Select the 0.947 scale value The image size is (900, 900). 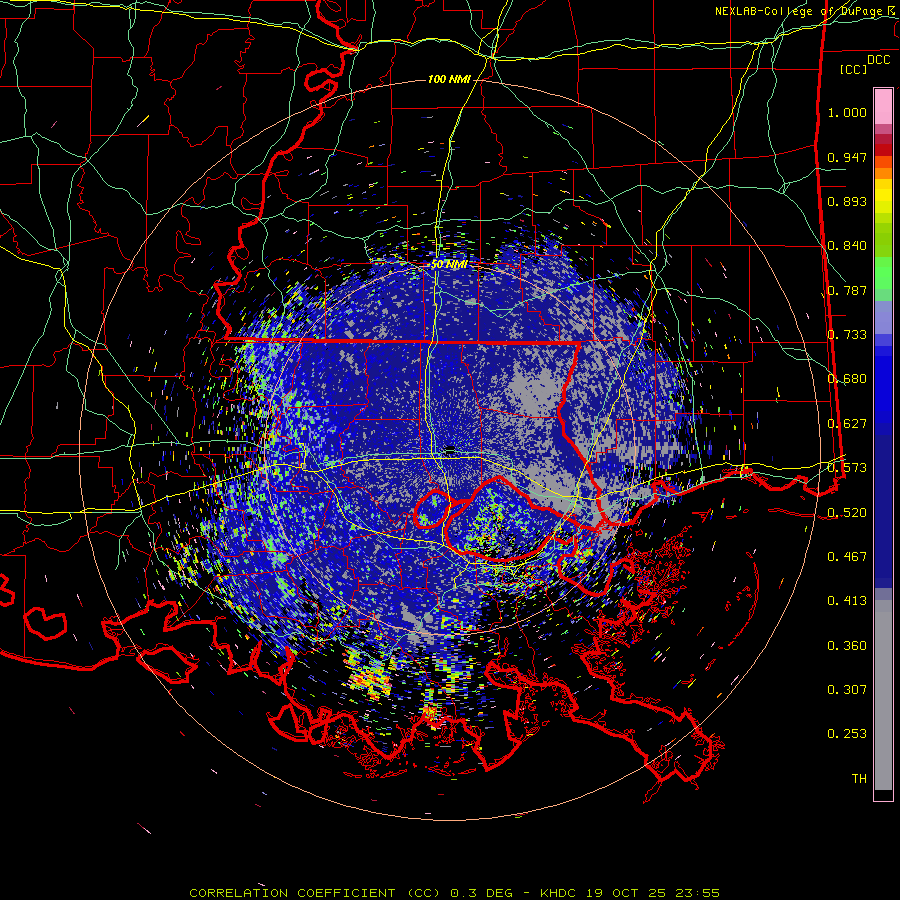(x=847, y=157)
